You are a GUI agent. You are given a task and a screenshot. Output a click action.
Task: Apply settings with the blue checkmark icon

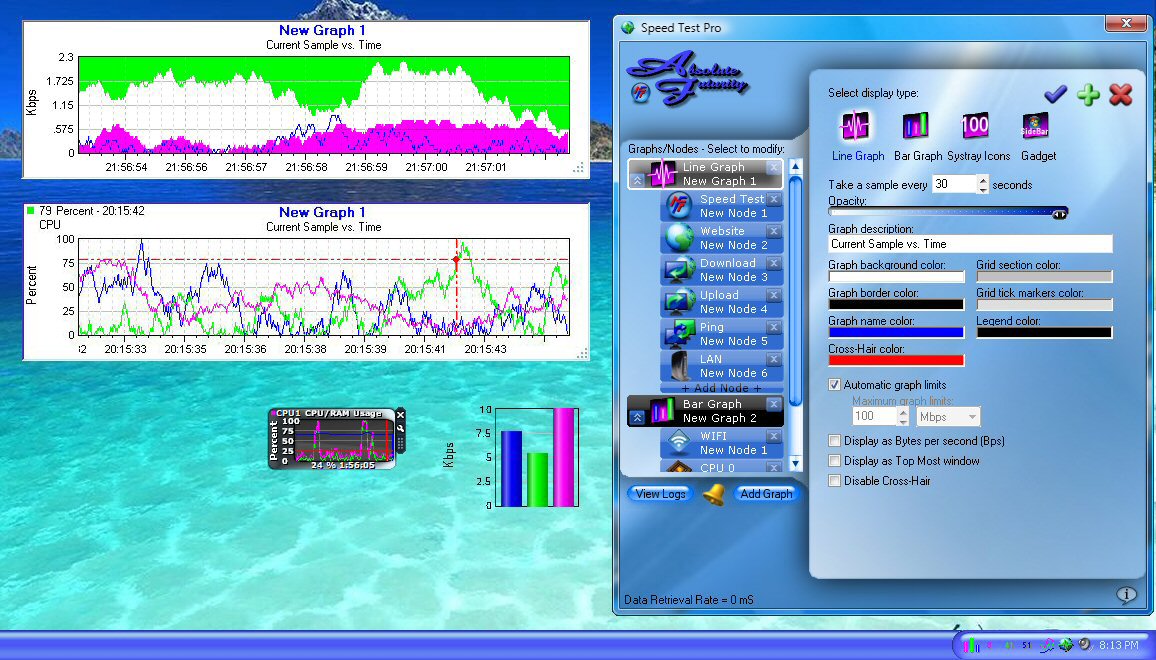coord(1056,94)
